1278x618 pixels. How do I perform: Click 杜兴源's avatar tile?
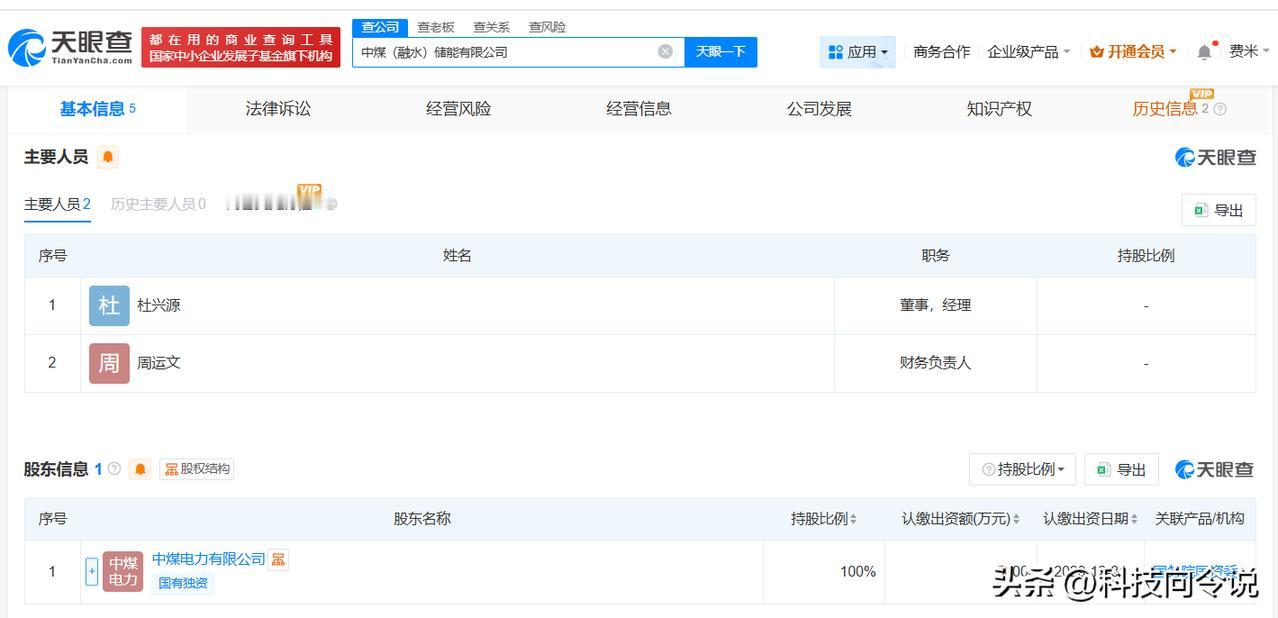pos(109,306)
